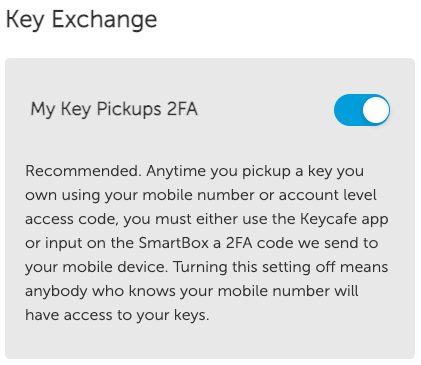
Task: Click the white knob of the 2FA switch
Action: click(x=376, y=110)
